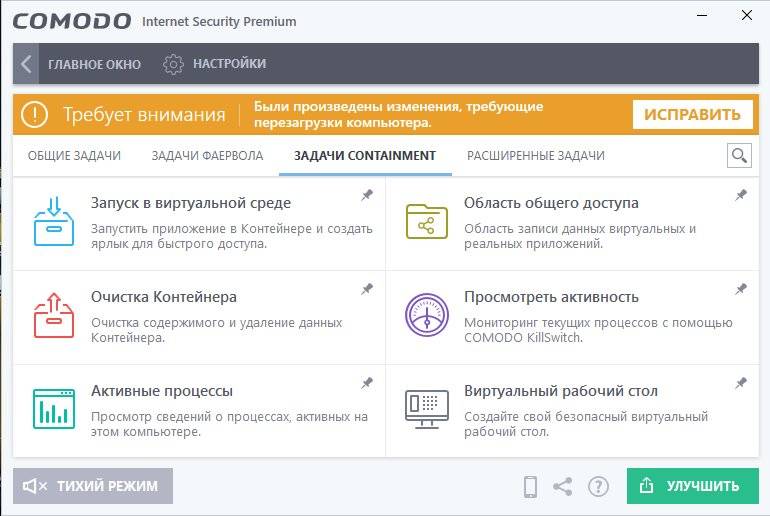The image size is (770, 516).
Task: Click the УЛУЧШИТЬ upgrade button
Action: coord(692,486)
